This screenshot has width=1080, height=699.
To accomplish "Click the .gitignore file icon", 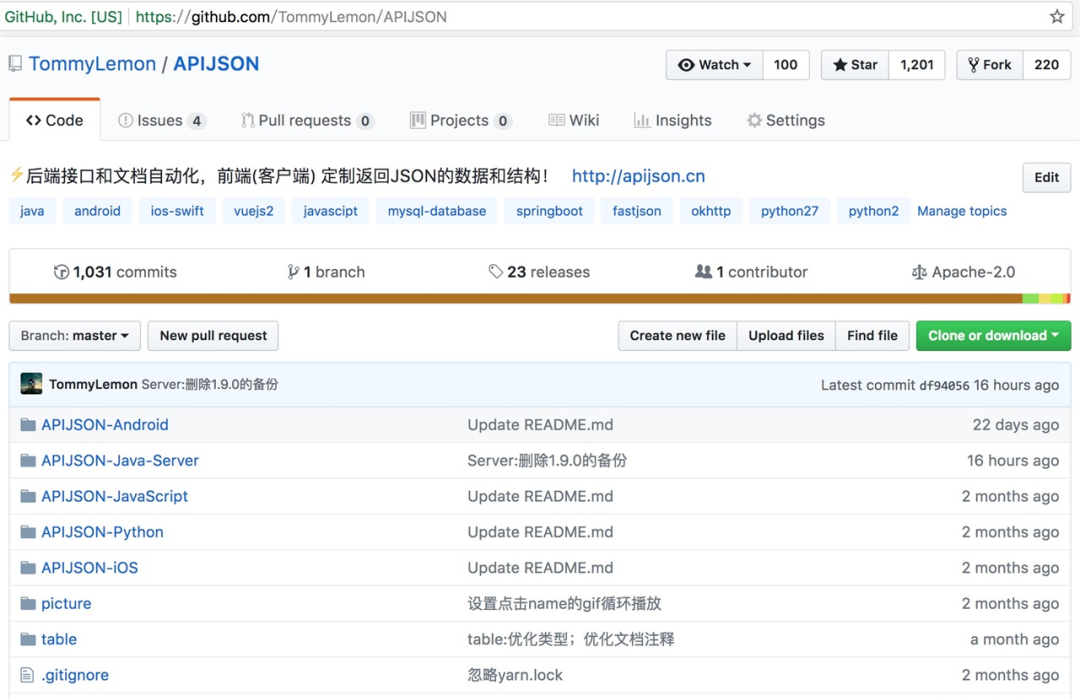I will tap(27, 675).
